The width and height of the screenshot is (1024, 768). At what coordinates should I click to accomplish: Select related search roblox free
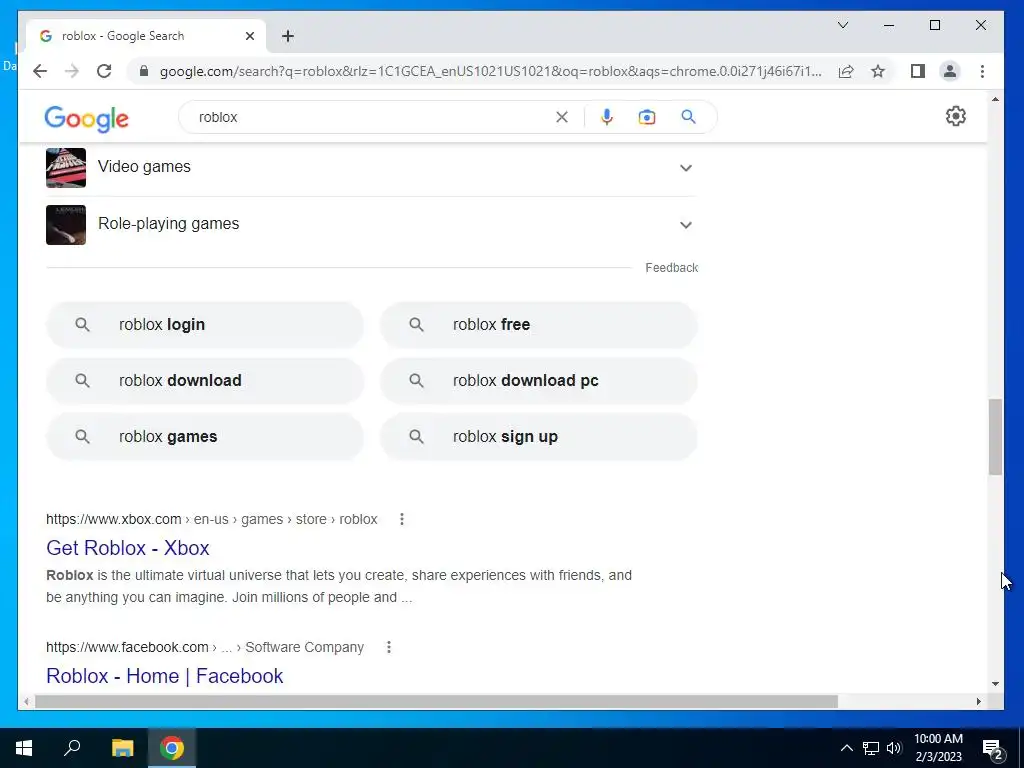[539, 325]
